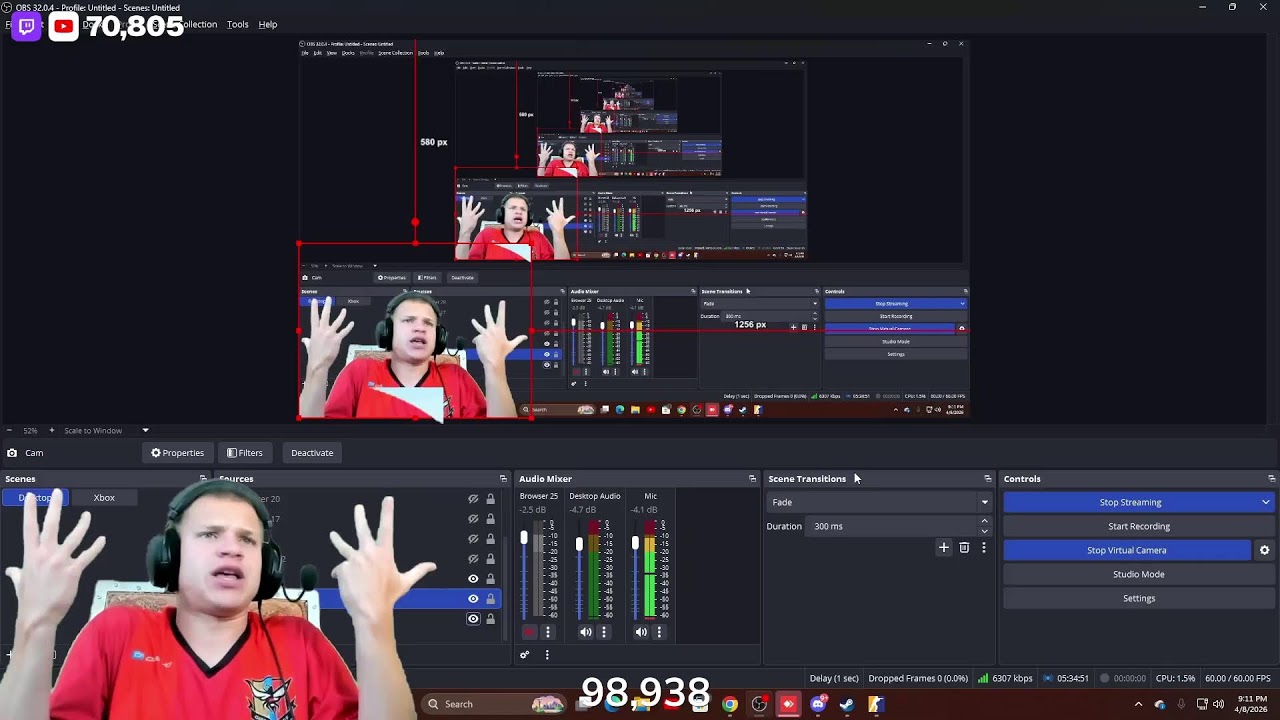The height and width of the screenshot is (720, 1280).
Task: Mute the Desktop Audio channel
Action: pyautogui.click(x=586, y=632)
